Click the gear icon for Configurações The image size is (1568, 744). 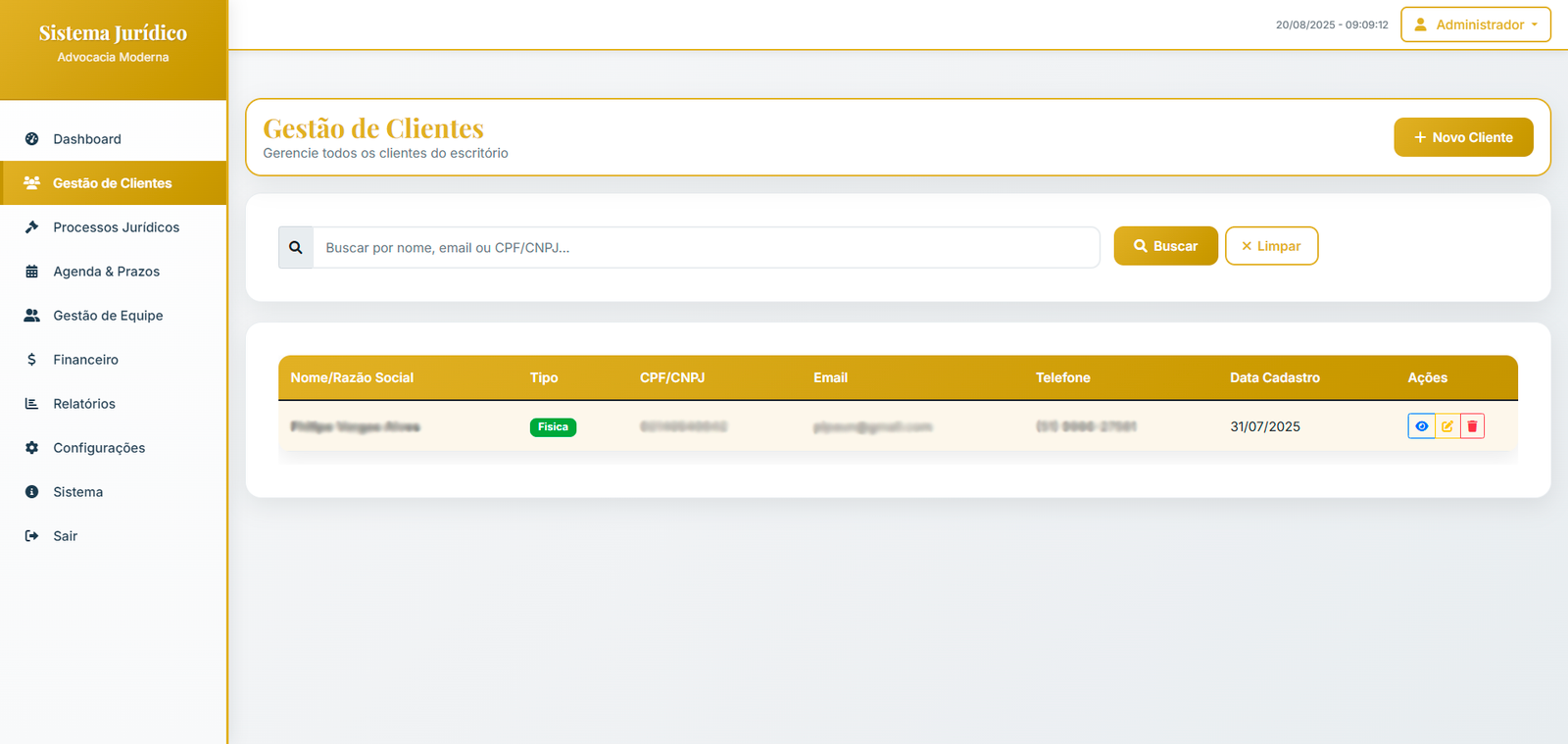point(31,448)
